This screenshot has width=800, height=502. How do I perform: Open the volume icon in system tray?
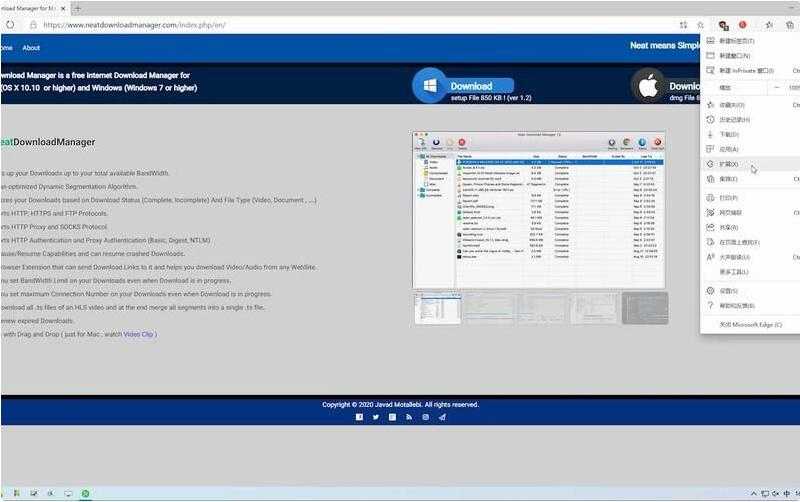click(x=776, y=493)
